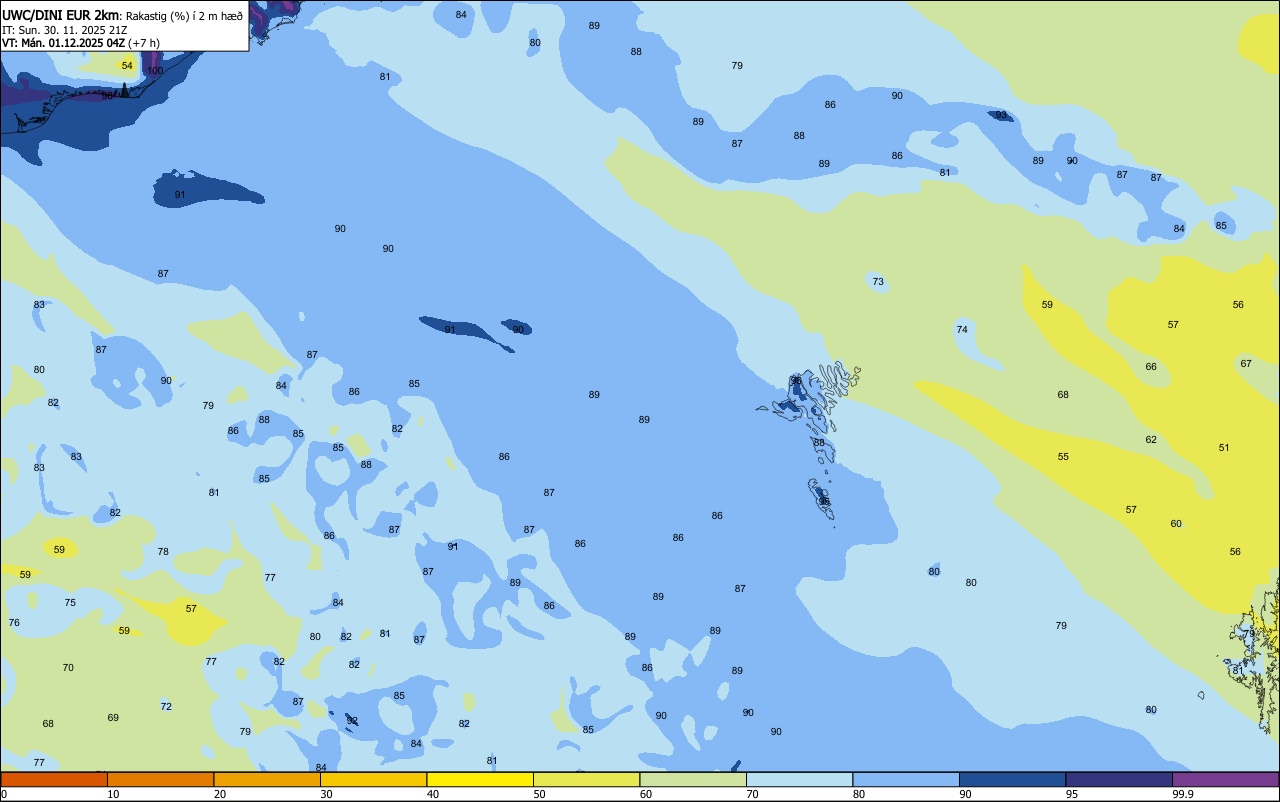Image resolution: width=1280 pixels, height=802 pixels.
Task: Click the 'IT: Sun. 30. 11. 2025 21Z' line
Action: pos(65,30)
